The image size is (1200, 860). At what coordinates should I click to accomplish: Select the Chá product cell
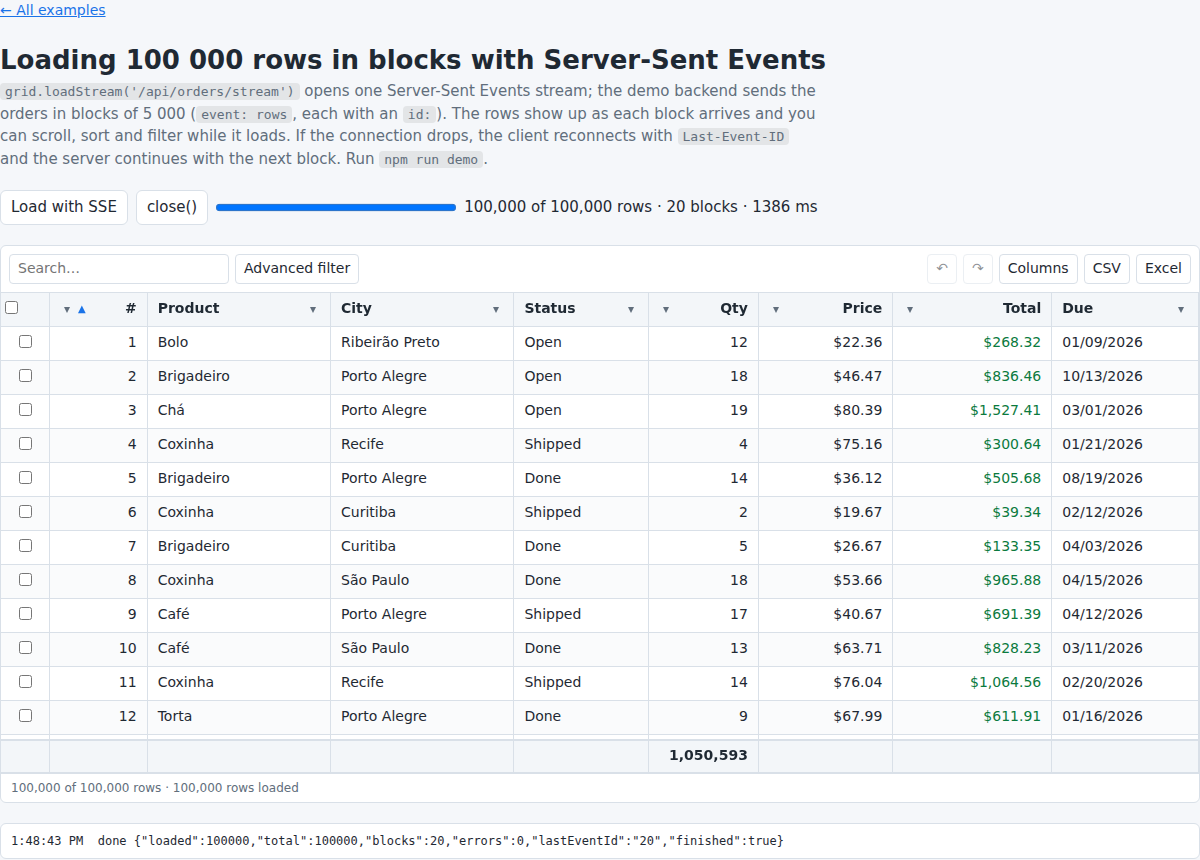(239, 410)
